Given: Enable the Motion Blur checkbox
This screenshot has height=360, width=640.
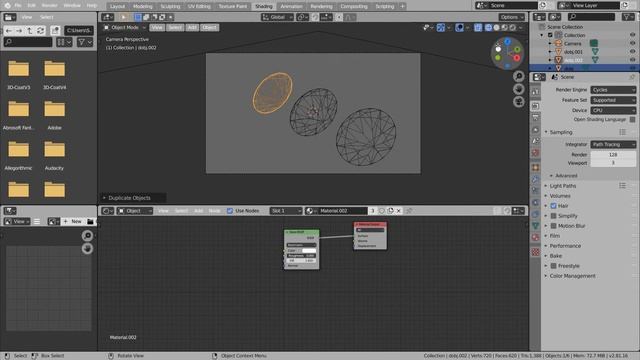Looking at the screenshot, I should (553, 226).
